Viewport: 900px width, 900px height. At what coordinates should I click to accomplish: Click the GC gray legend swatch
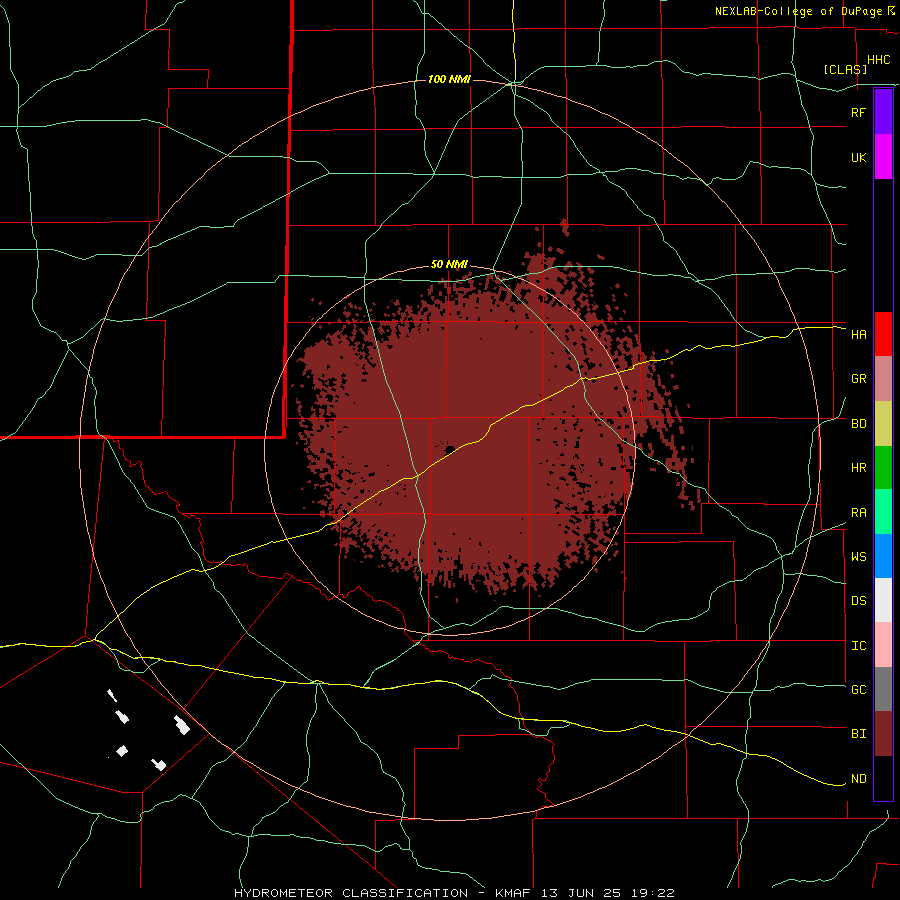point(883,689)
